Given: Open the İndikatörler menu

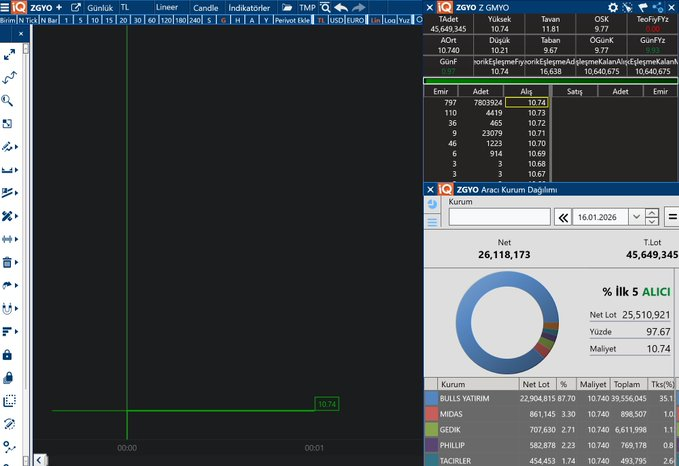Looking at the screenshot, I should (x=249, y=8).
